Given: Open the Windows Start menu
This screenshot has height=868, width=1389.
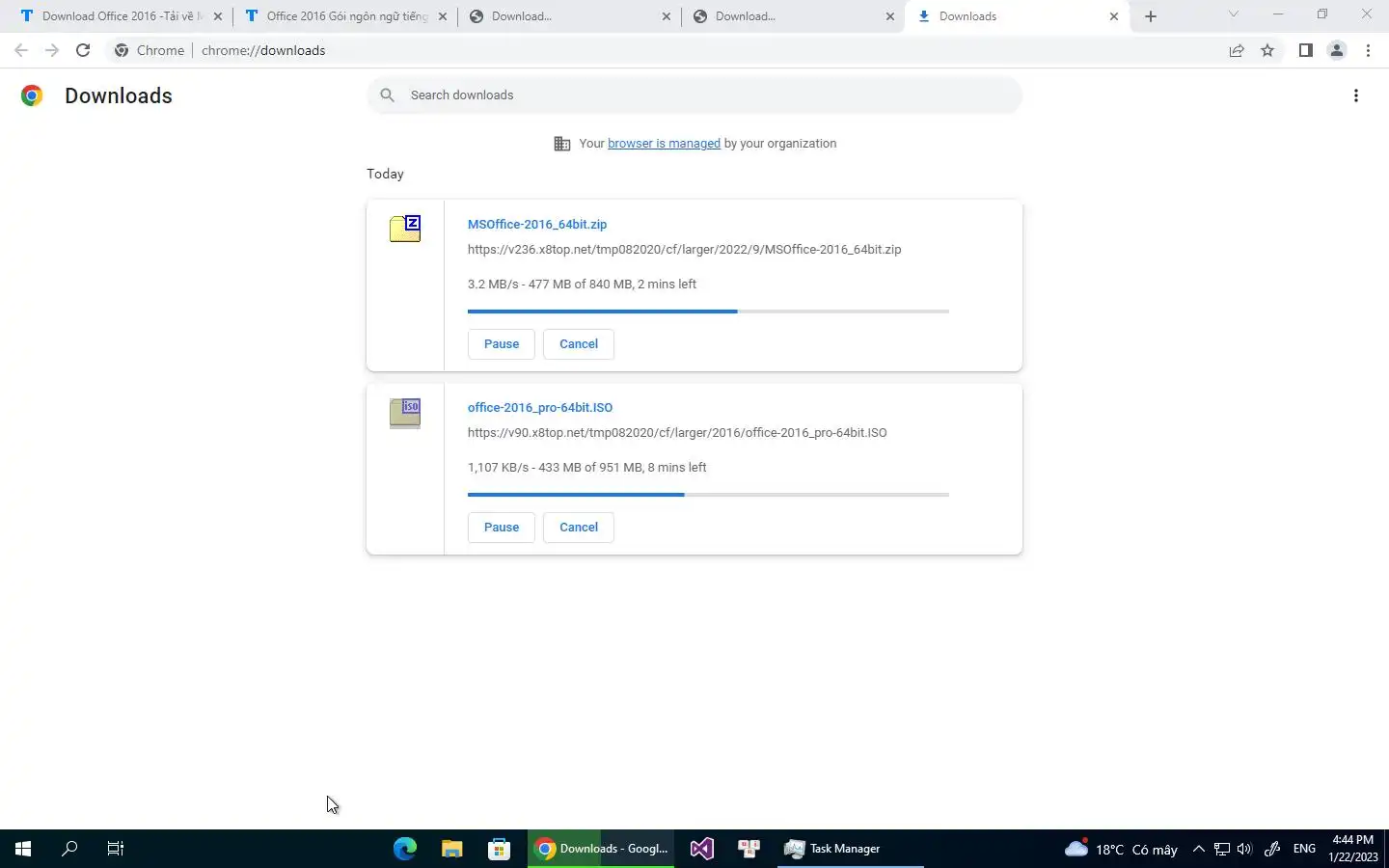Looking at the screenshot, I should click(x=23, y=849).
